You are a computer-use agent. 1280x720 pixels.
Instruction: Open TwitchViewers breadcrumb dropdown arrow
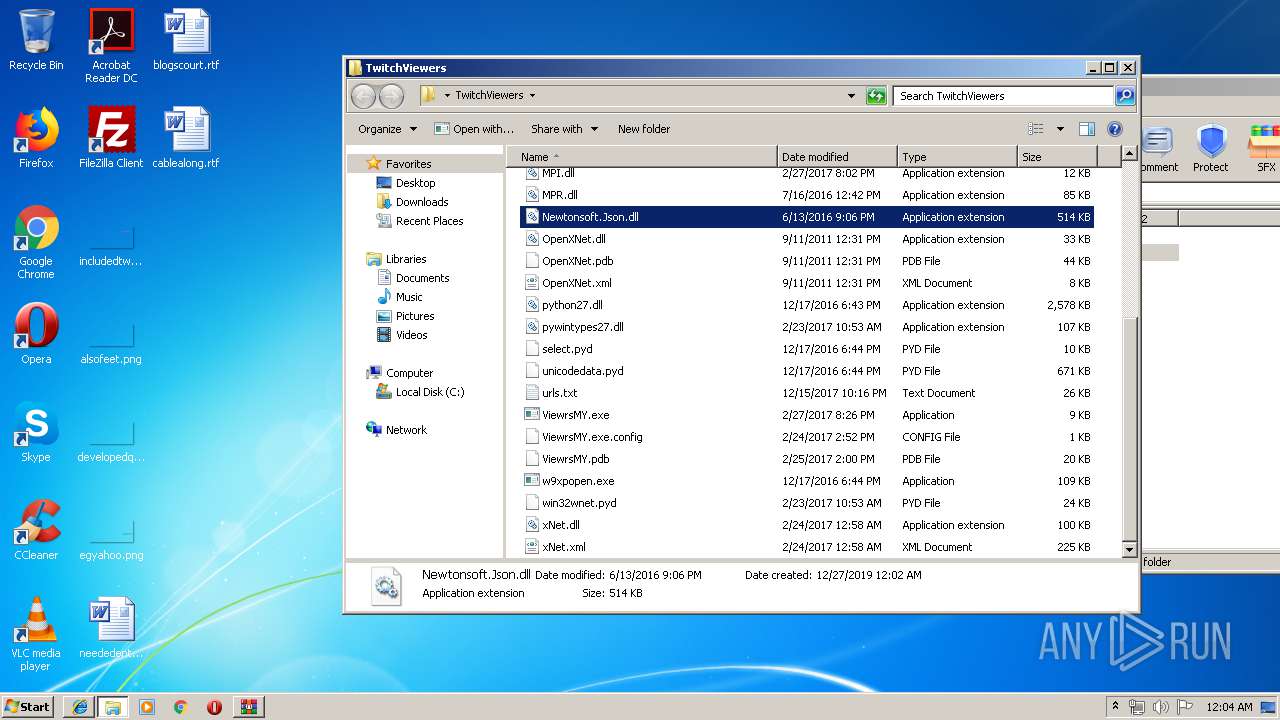tap(532, 96)
